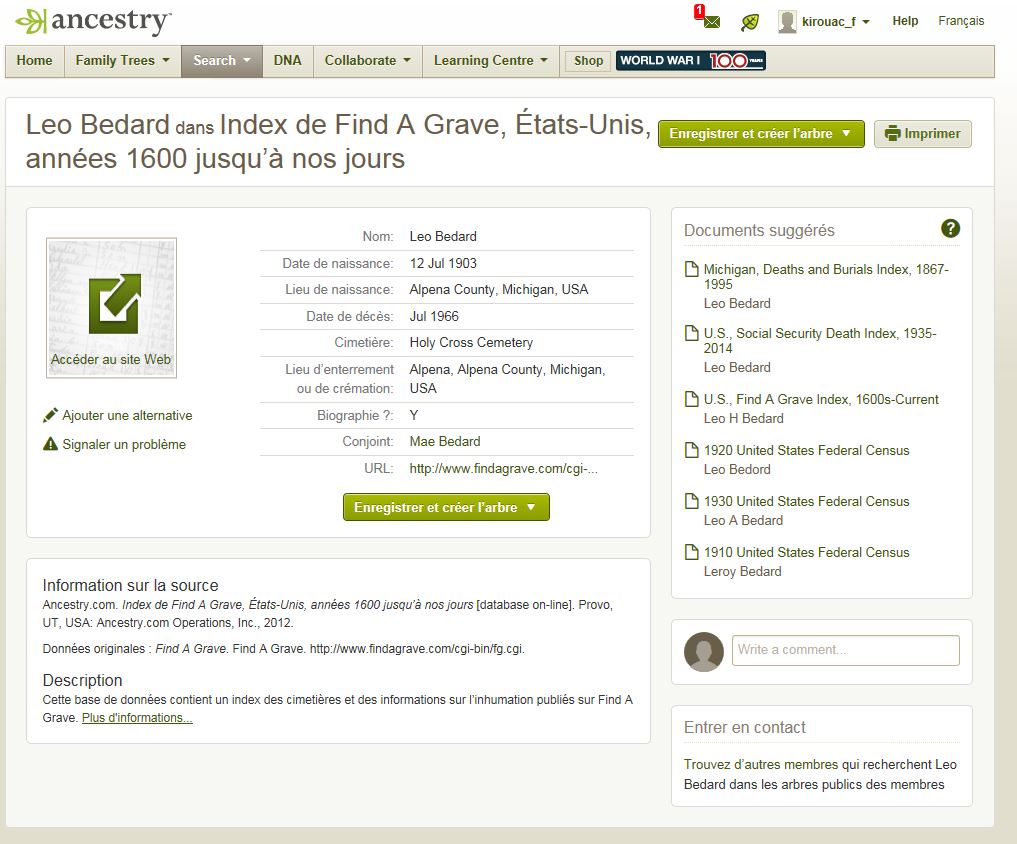Expand the Collaborate menu
This screenshot has height=844, width=1017.
click(x=368, y=60)
